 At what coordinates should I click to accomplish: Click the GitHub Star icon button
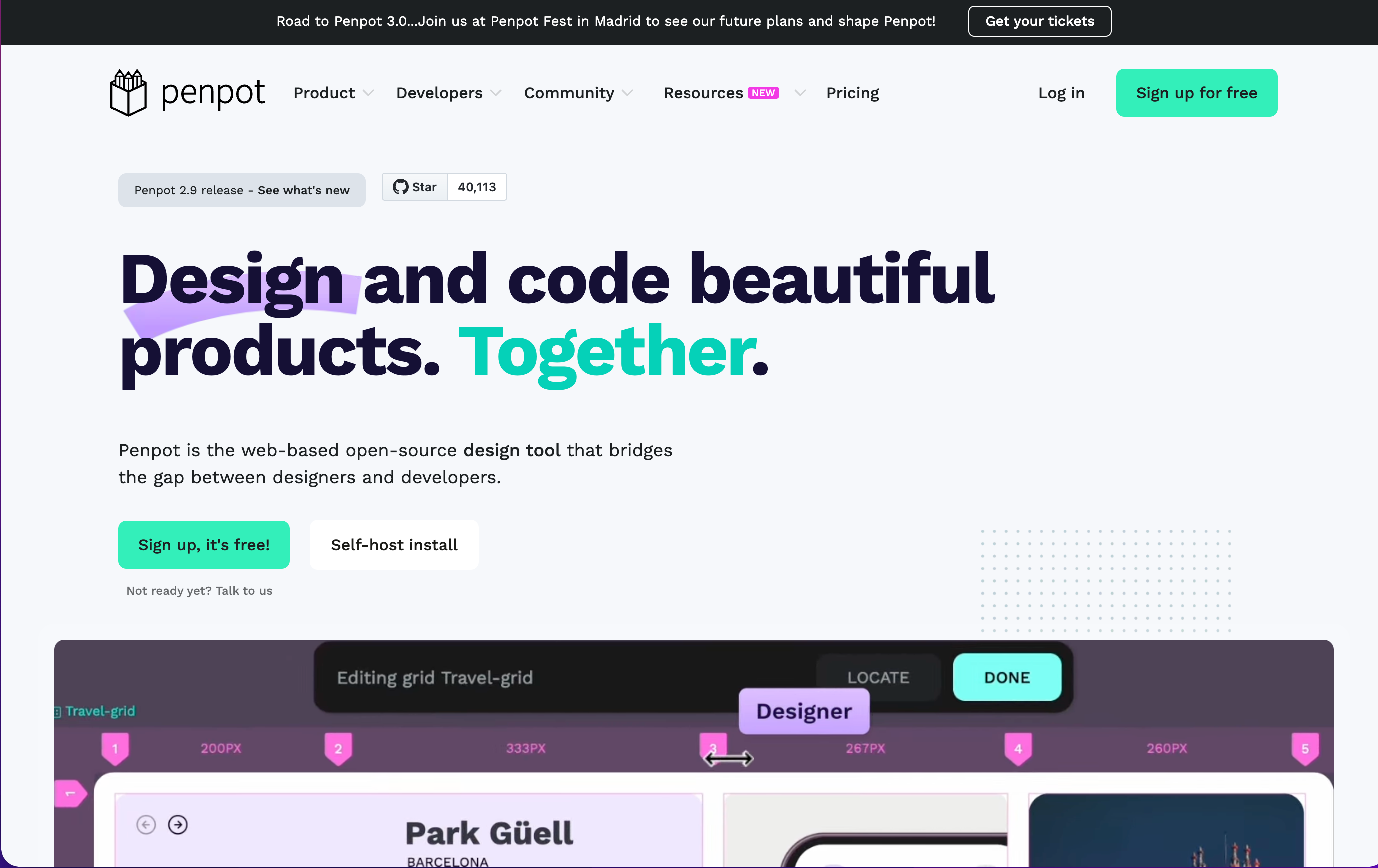click(414, 187)
